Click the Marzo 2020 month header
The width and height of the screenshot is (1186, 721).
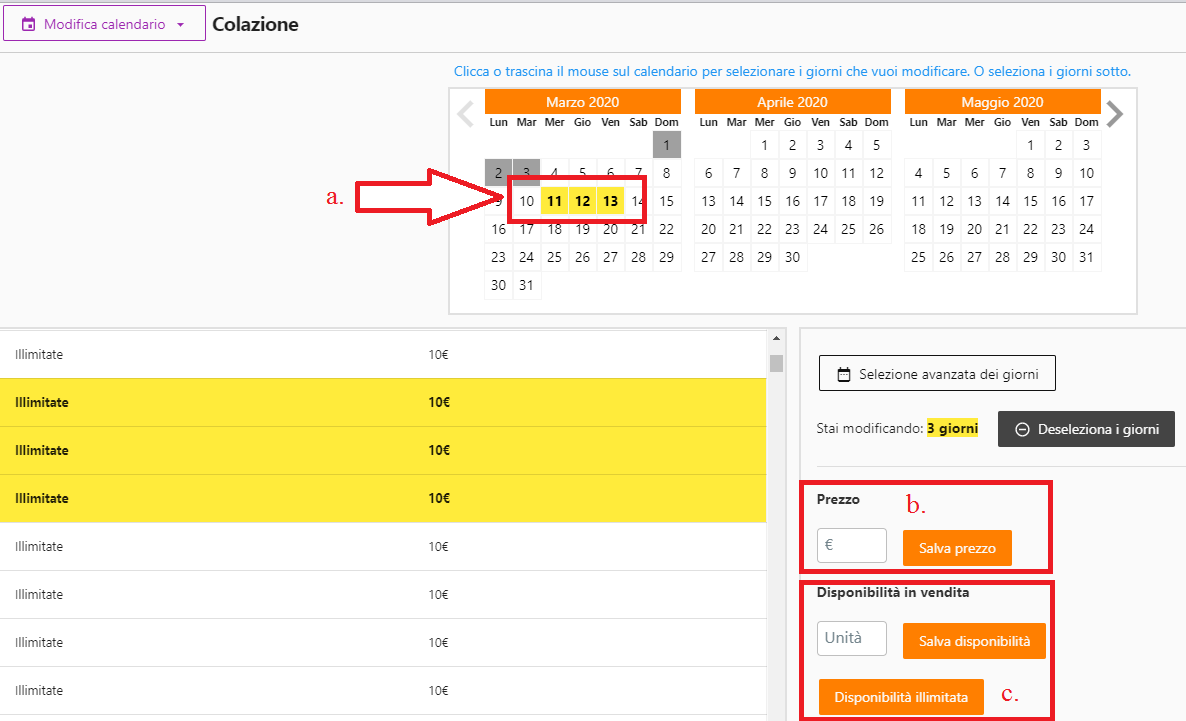pos(582,102)
